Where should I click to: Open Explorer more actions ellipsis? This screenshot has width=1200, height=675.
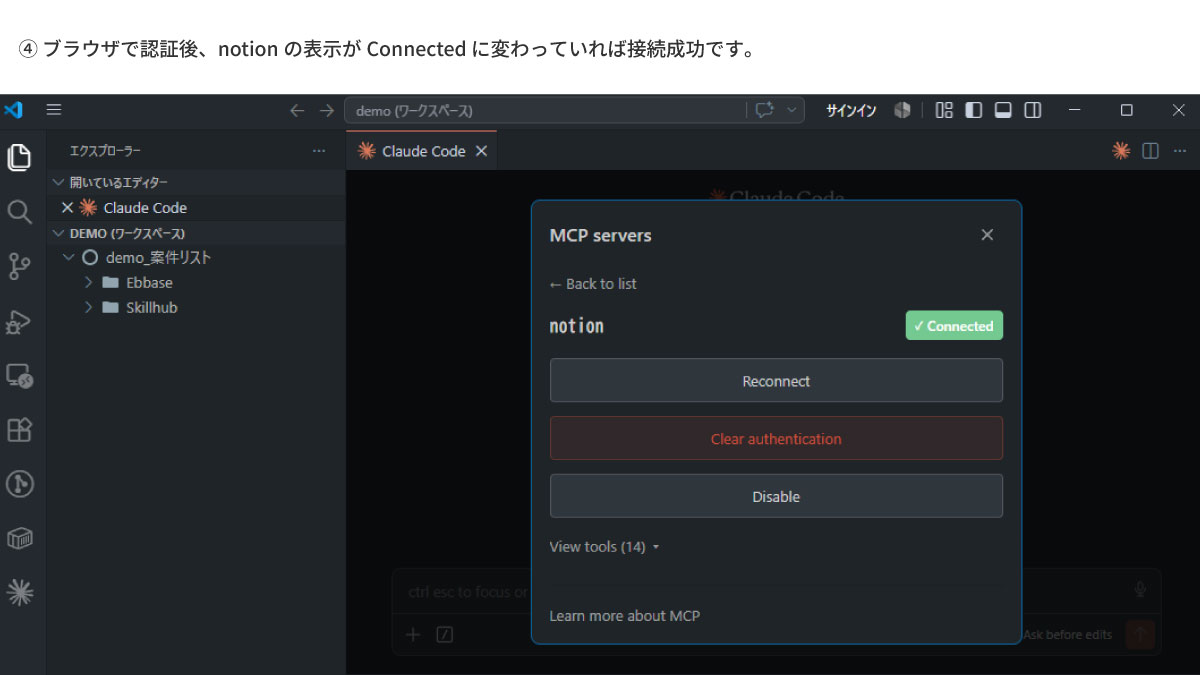(x=319, y=151)
